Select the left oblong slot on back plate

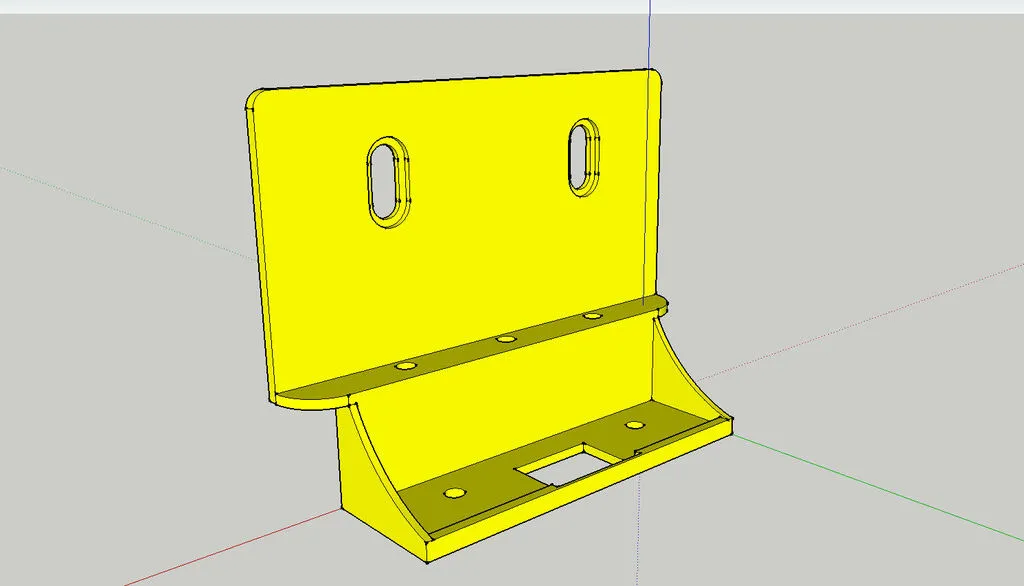[389, 182]
